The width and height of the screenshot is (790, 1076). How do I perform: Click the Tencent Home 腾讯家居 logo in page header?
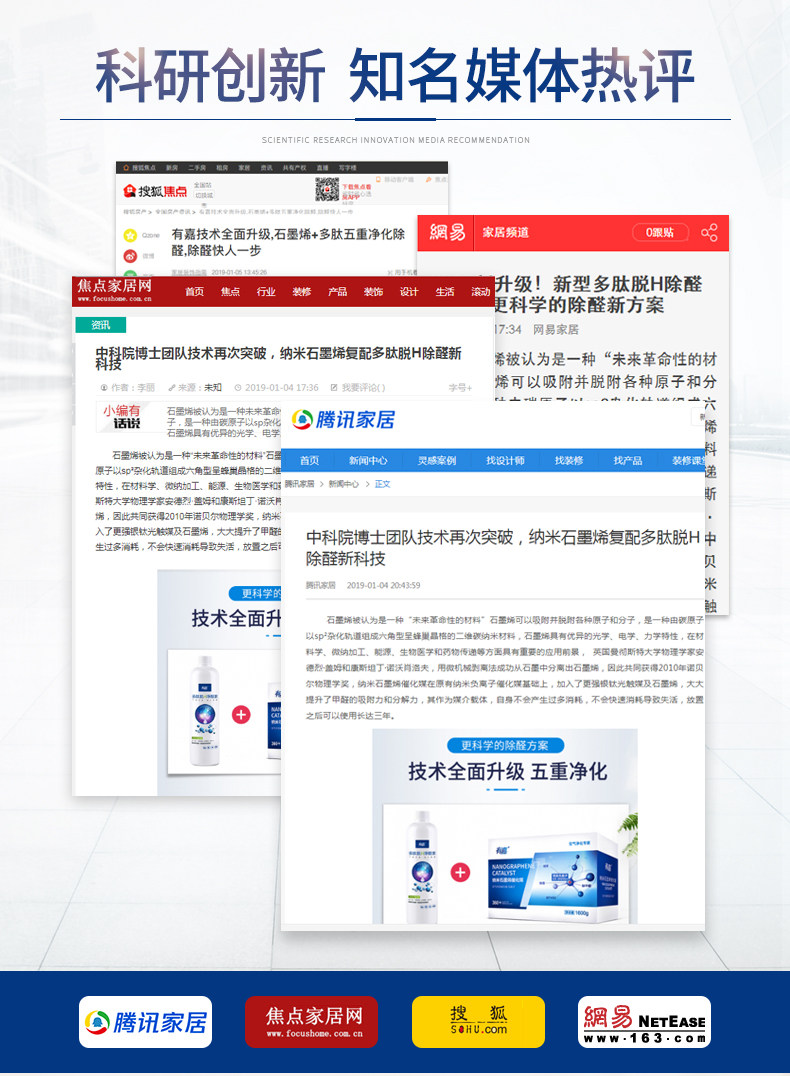click(343, 419)
